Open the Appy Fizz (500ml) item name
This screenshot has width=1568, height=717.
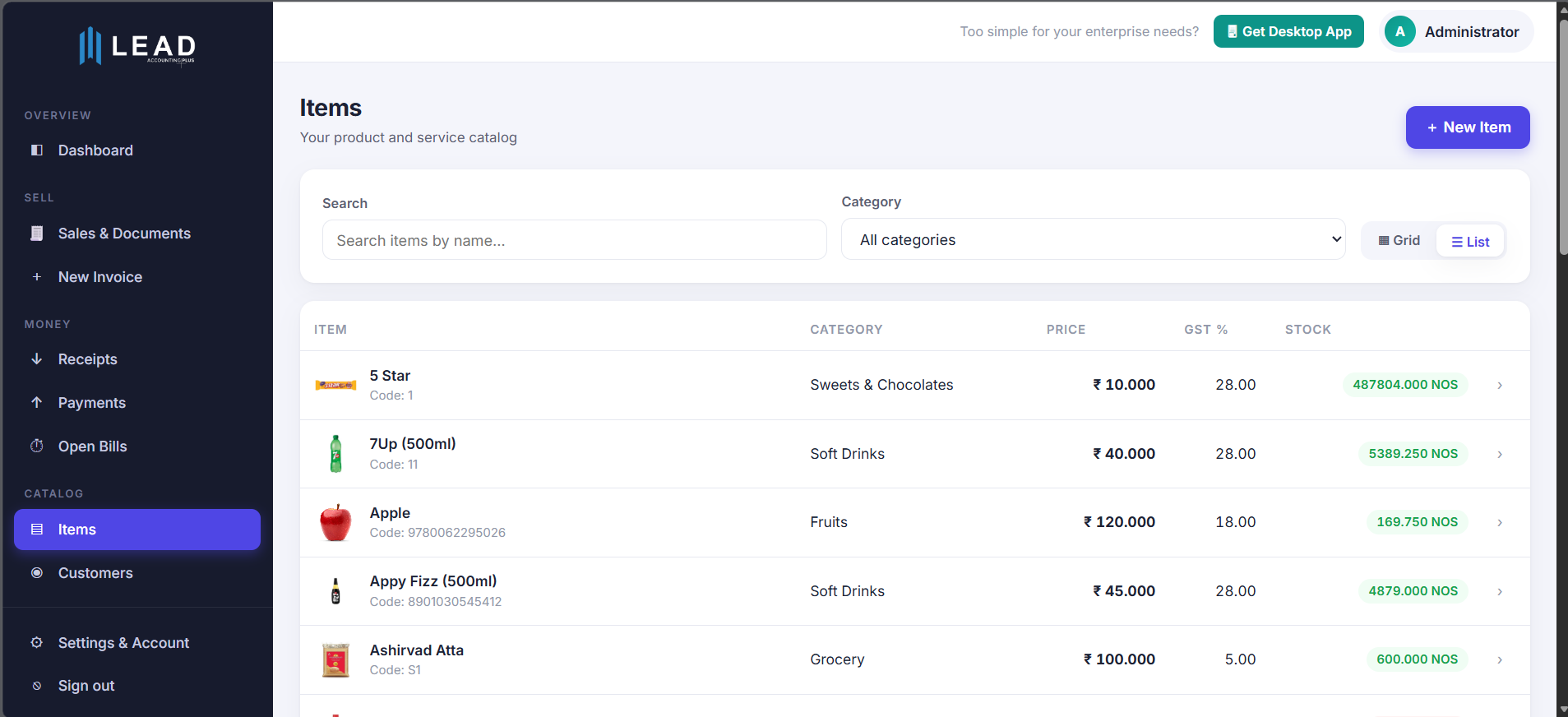(x=433, y=581)
